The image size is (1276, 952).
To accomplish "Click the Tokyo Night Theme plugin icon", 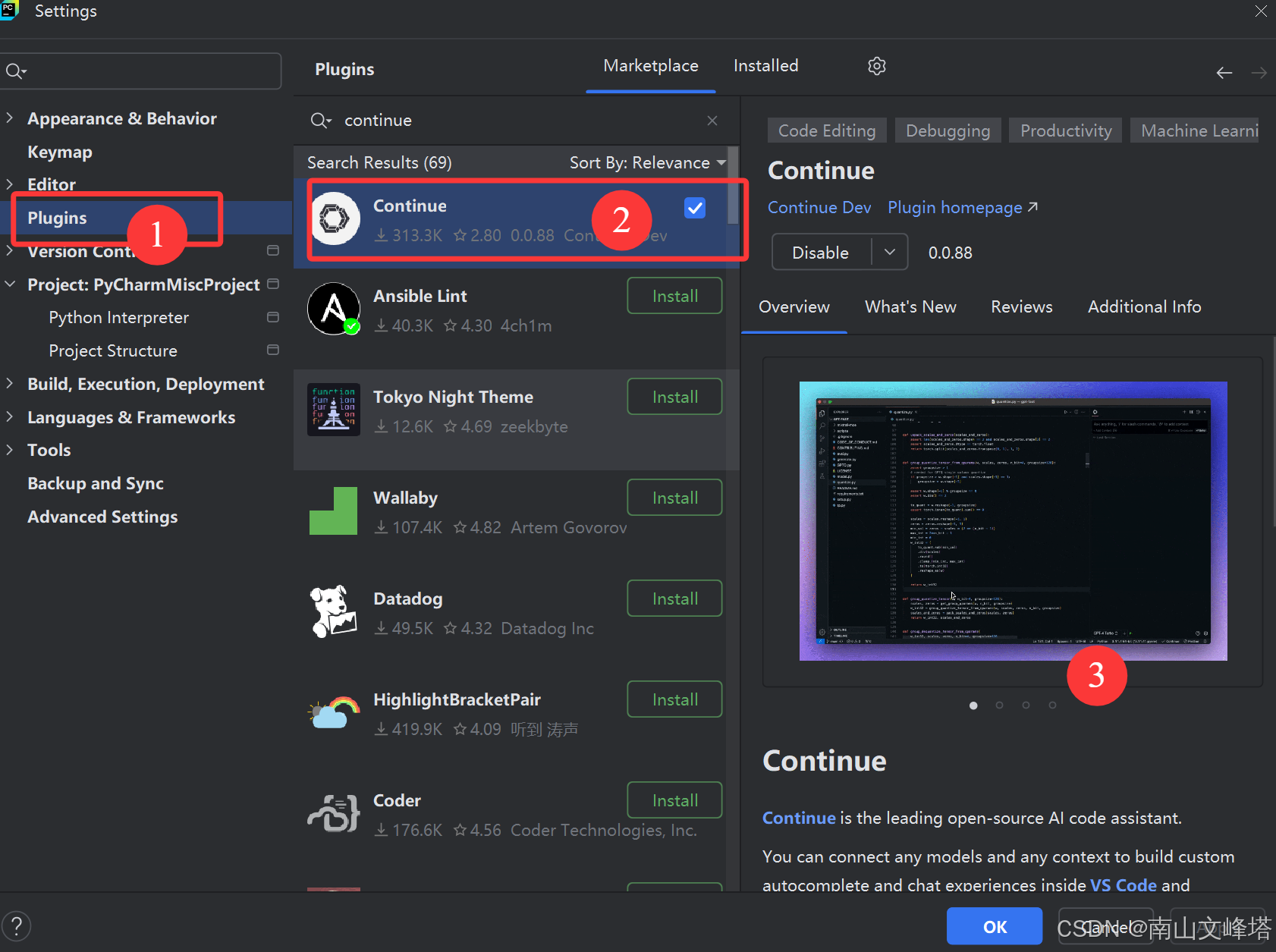I will tap(334, 410).
